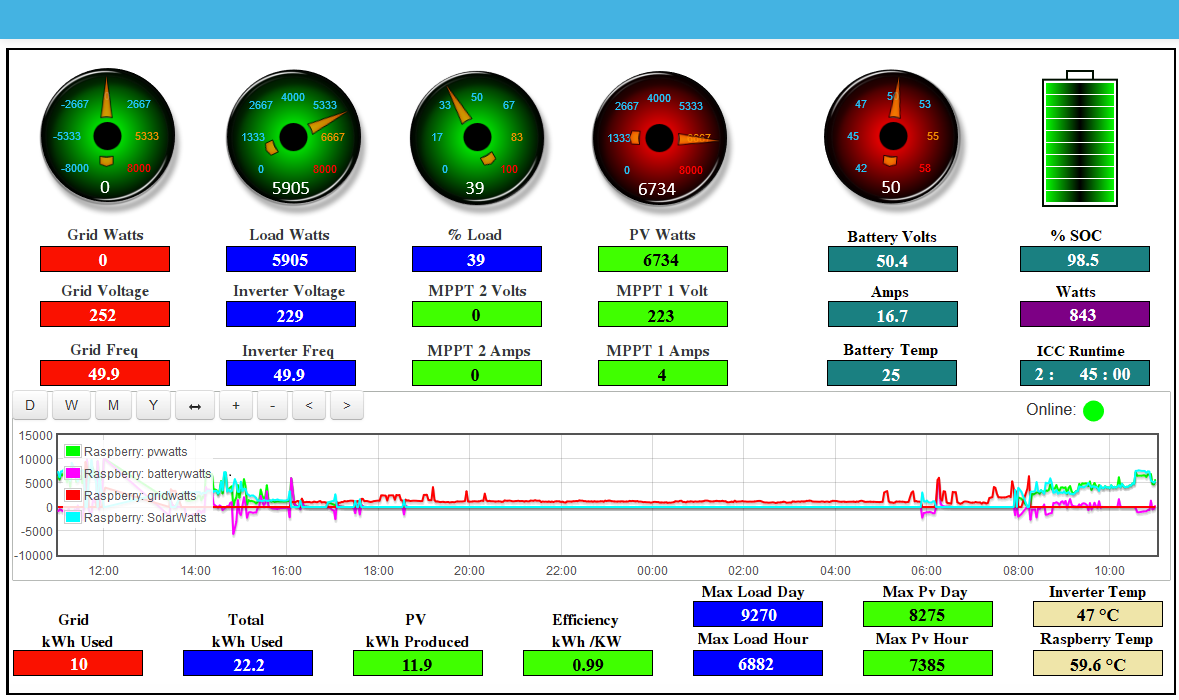Zoom out the graph with minus button
Screen dimensions: 1179x700
coord(273,406)
